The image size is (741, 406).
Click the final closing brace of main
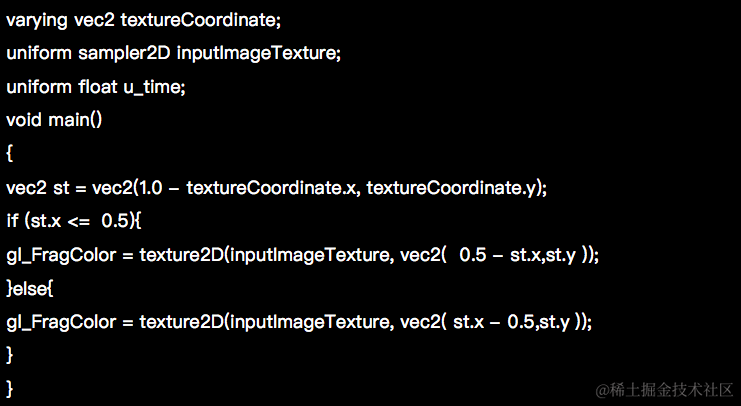click(9, 389)
